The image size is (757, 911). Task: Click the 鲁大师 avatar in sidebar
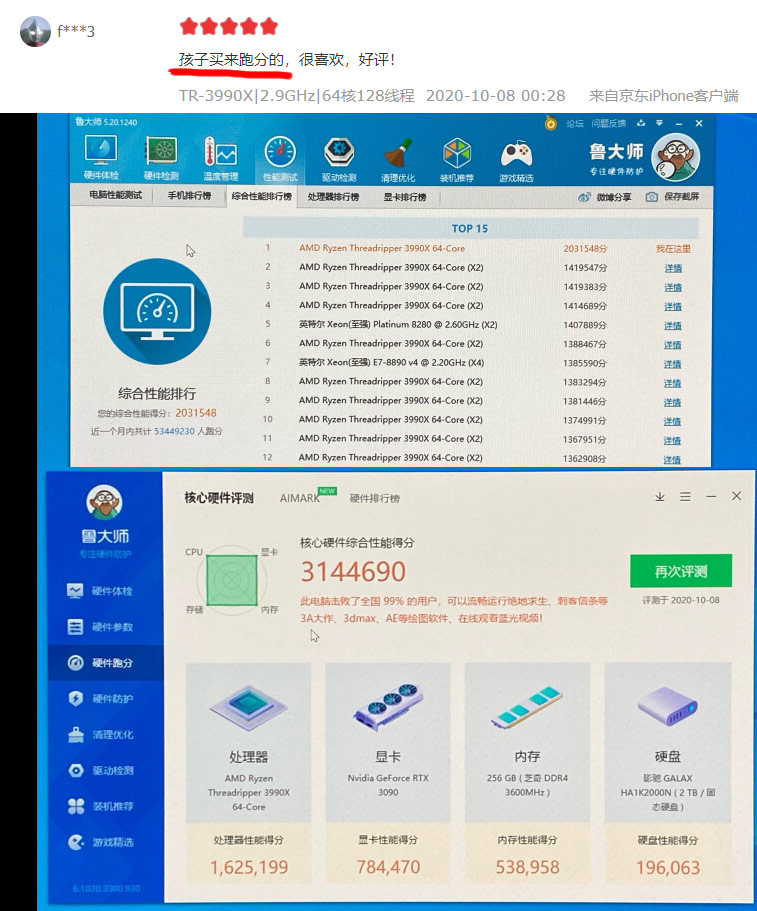coord(105,502)
